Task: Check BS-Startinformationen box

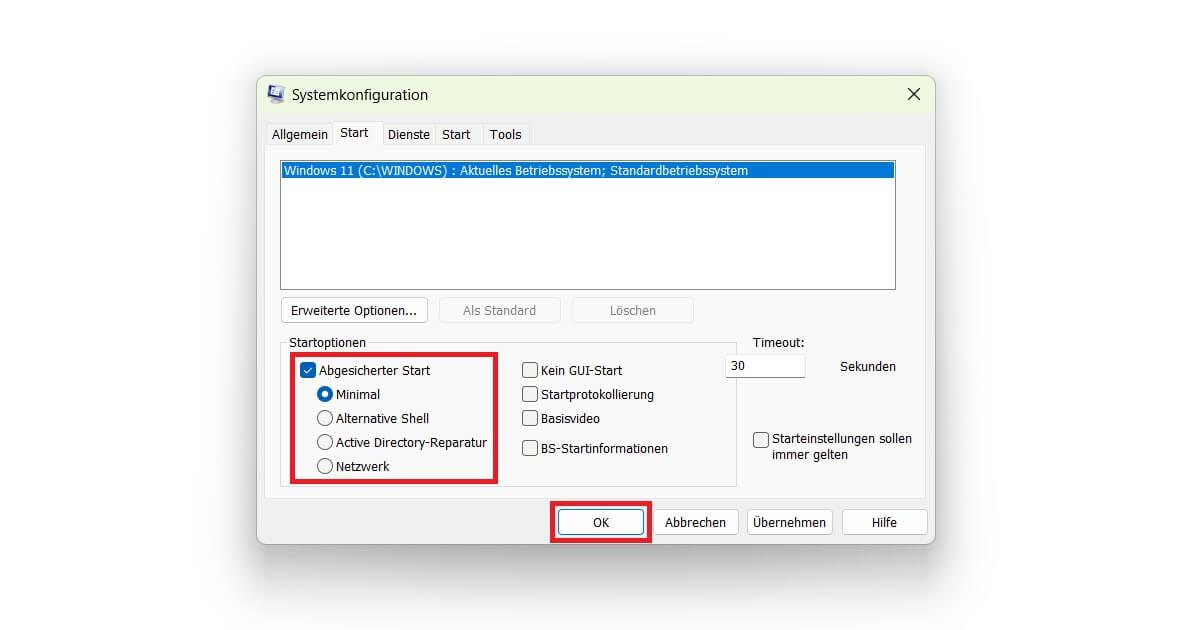Action: (530, 448)
